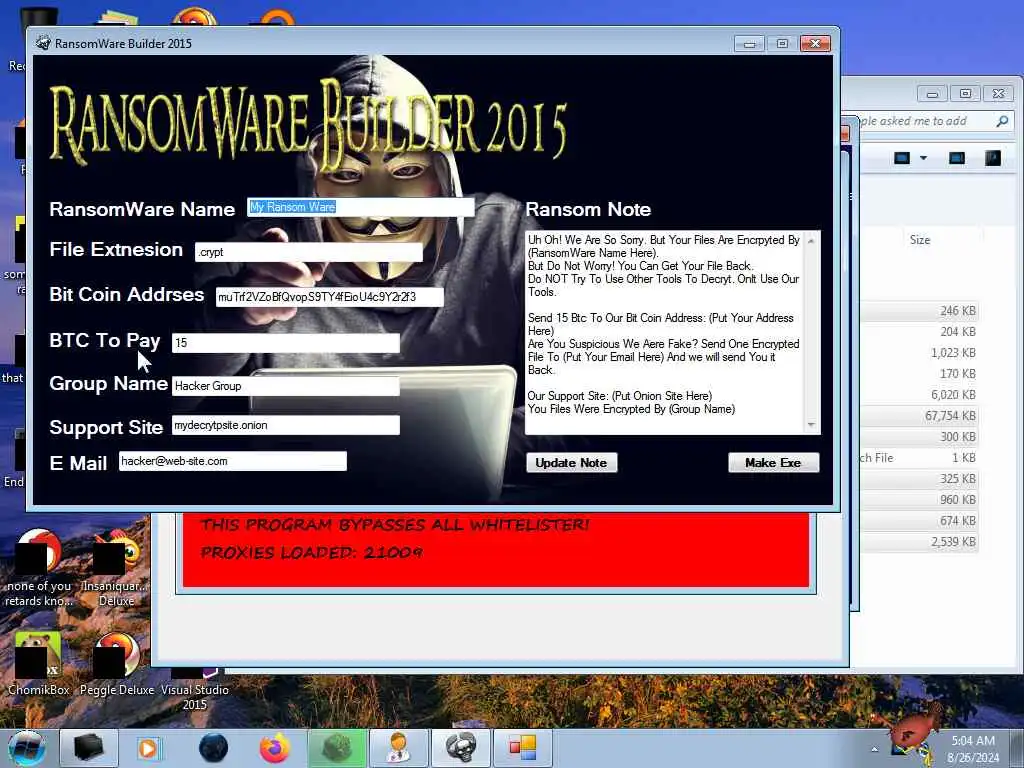This screenshot has height=768, width=1024.
Task: Close the RansomWare Builder 2015 window
Action: point(815,44)
